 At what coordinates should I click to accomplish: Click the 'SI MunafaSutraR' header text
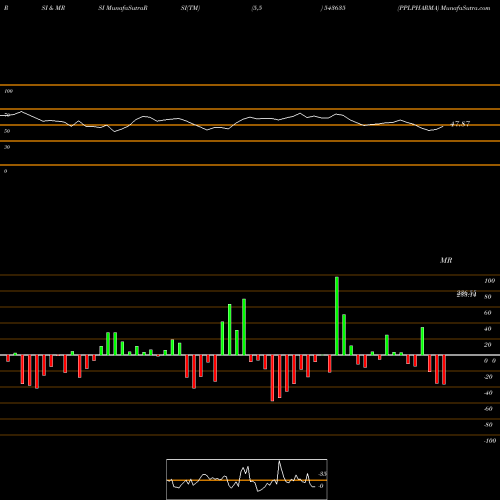tap(123, 8)
